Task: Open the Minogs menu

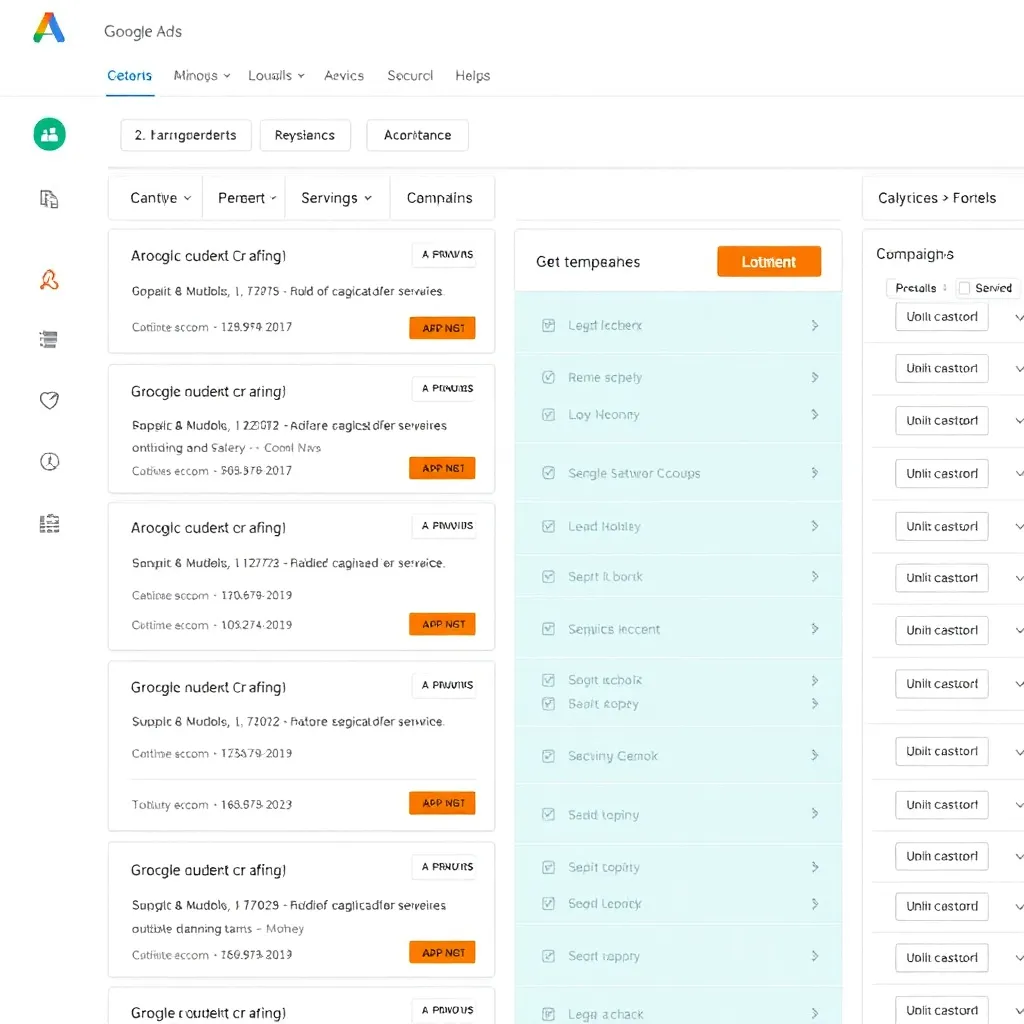Action: (200, 75)
